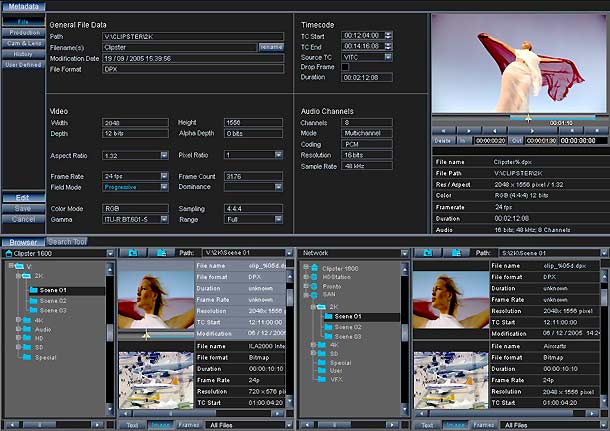
Task: Open the Network source dropdown
Action: pos(405,253)
